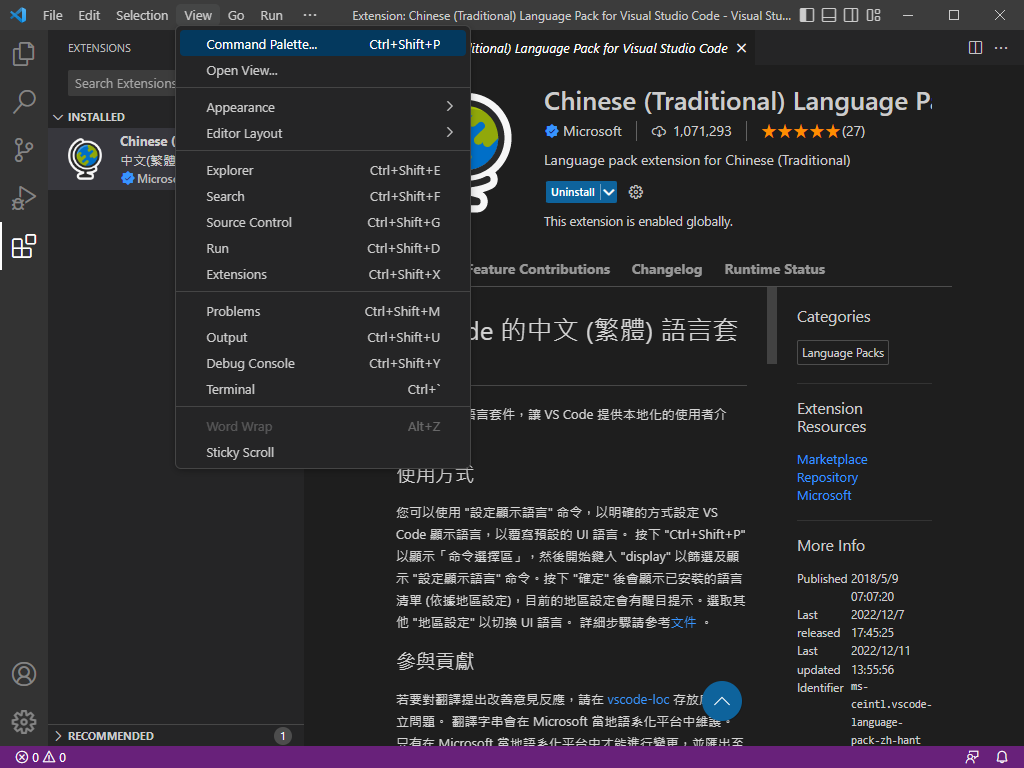
Task: Toggle Panel layout icon in title bar
Action: coord(829,15)
